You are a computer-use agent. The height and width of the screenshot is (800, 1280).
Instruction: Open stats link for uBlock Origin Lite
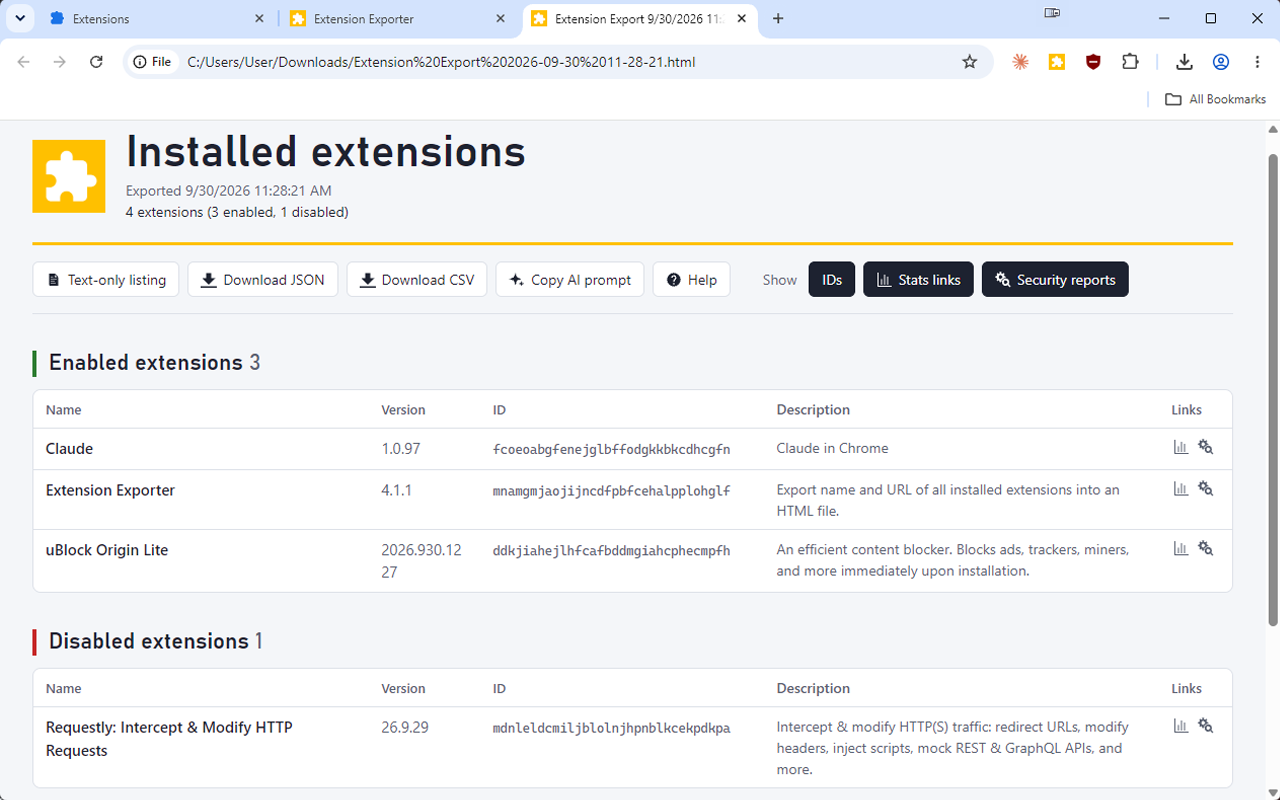click(x=1181, y=548)
